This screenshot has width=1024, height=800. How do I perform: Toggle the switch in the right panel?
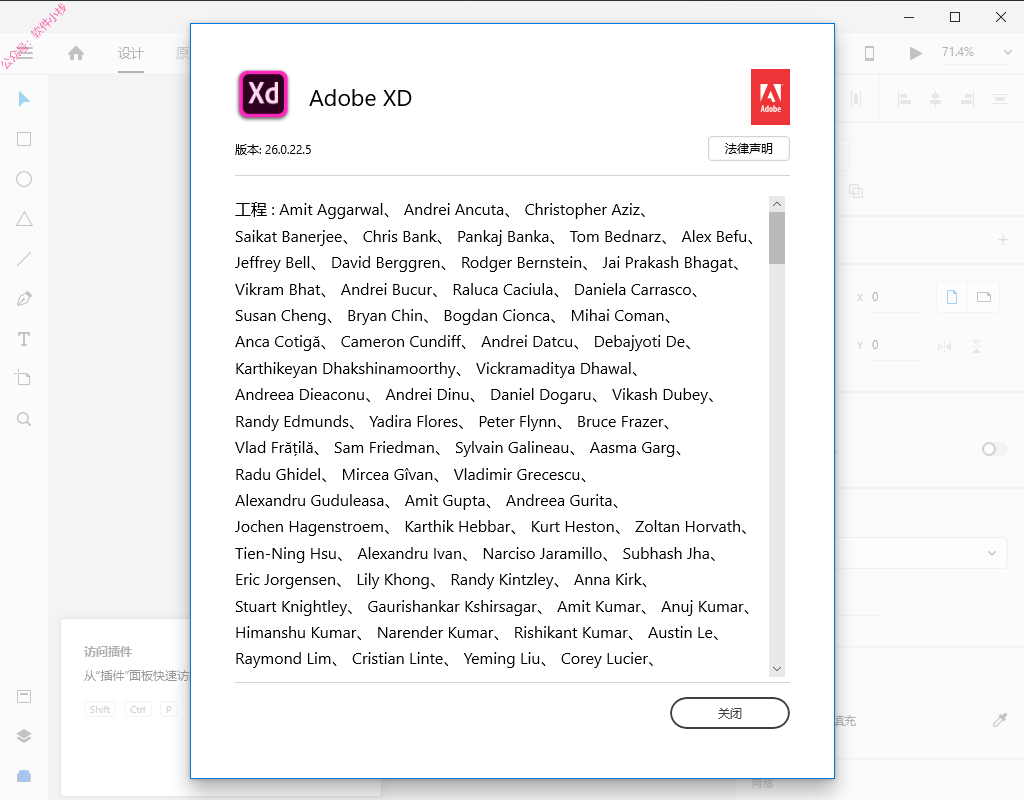coord(994,449)
